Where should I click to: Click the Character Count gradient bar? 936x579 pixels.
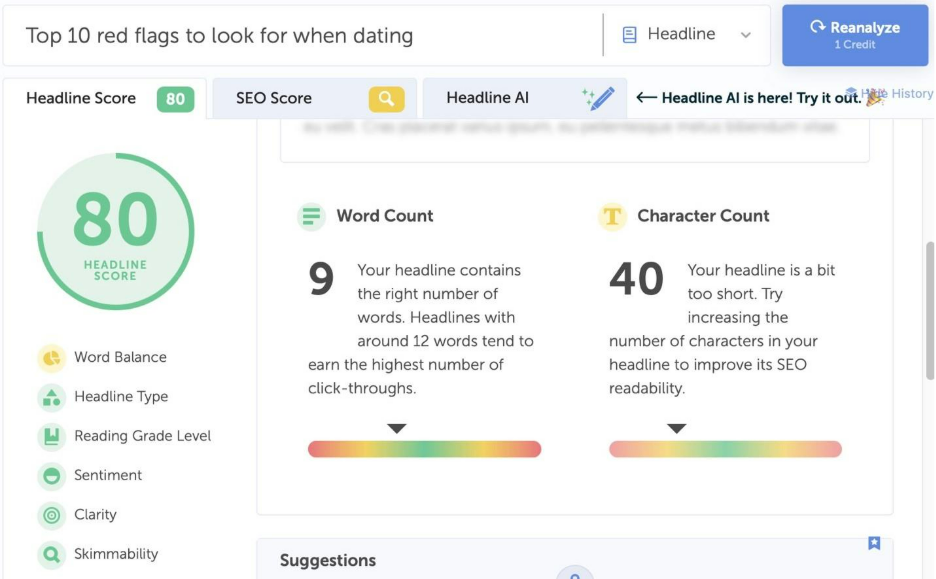point(725,449)
